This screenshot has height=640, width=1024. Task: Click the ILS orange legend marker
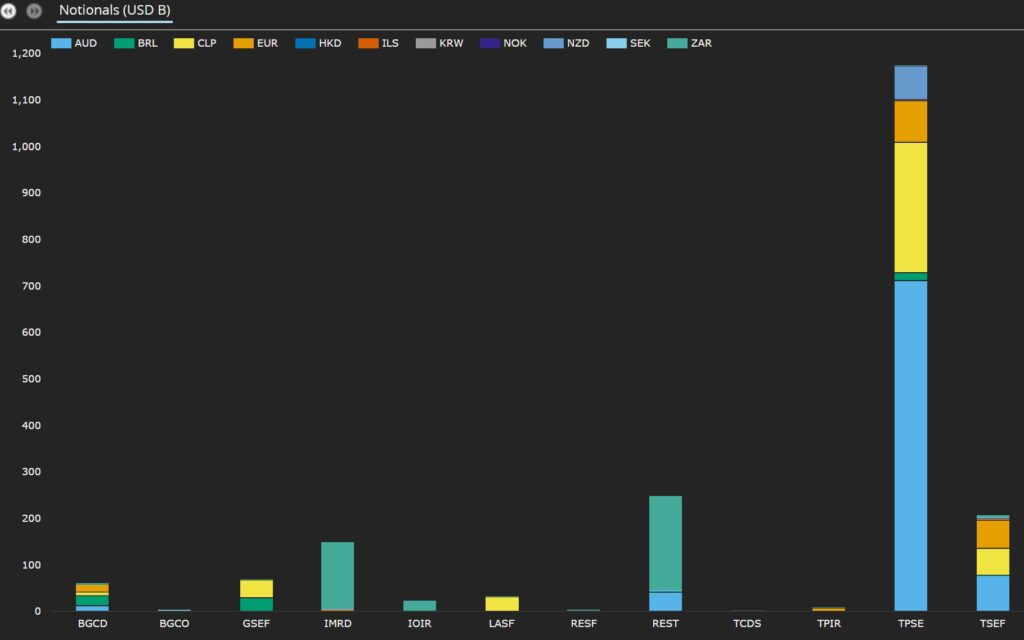pyautogui.click(x=368, y=44)
